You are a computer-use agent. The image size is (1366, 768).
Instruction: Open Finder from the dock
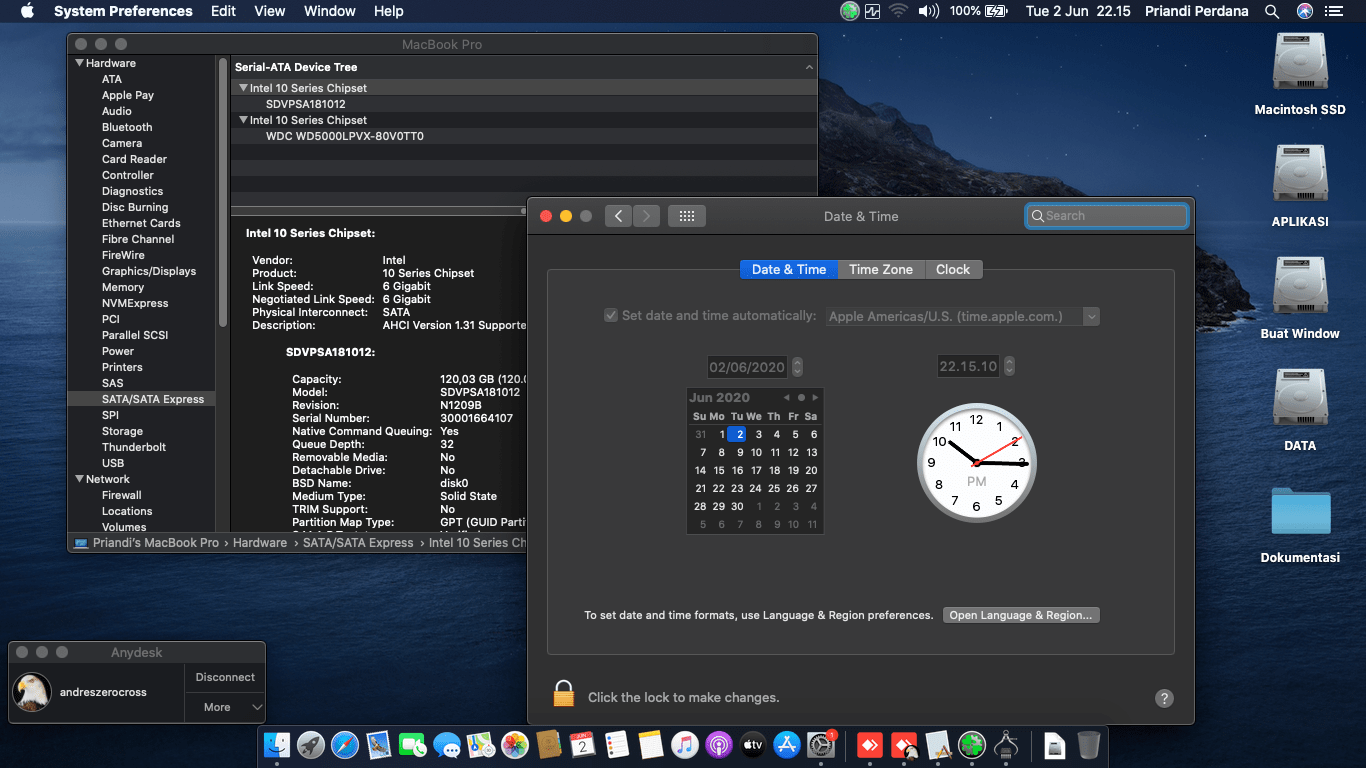277,745
